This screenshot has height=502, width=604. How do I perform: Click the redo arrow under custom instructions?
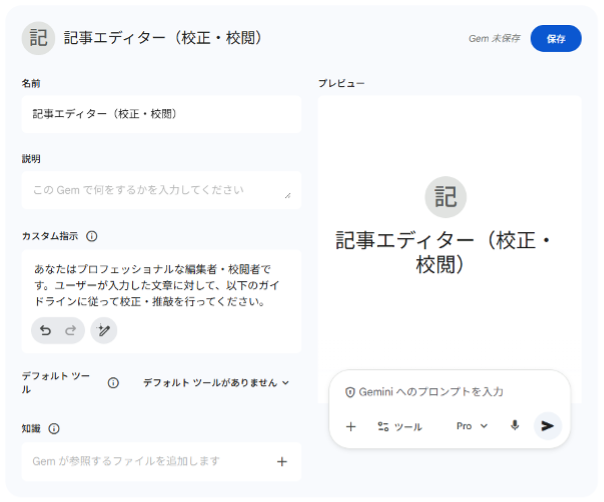click(70, 330)
